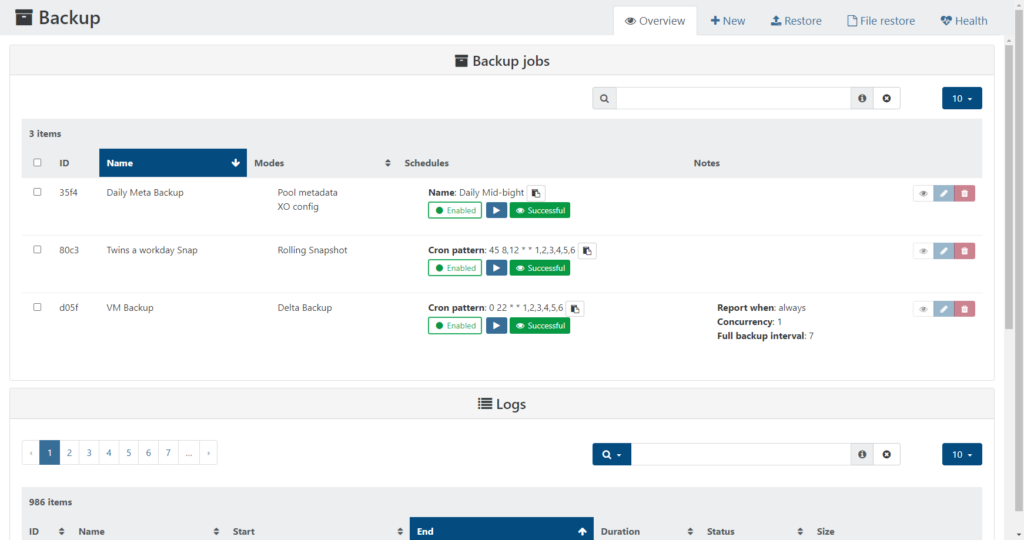Go to logs page 3

pyautogui.click(x=89, y=453)
